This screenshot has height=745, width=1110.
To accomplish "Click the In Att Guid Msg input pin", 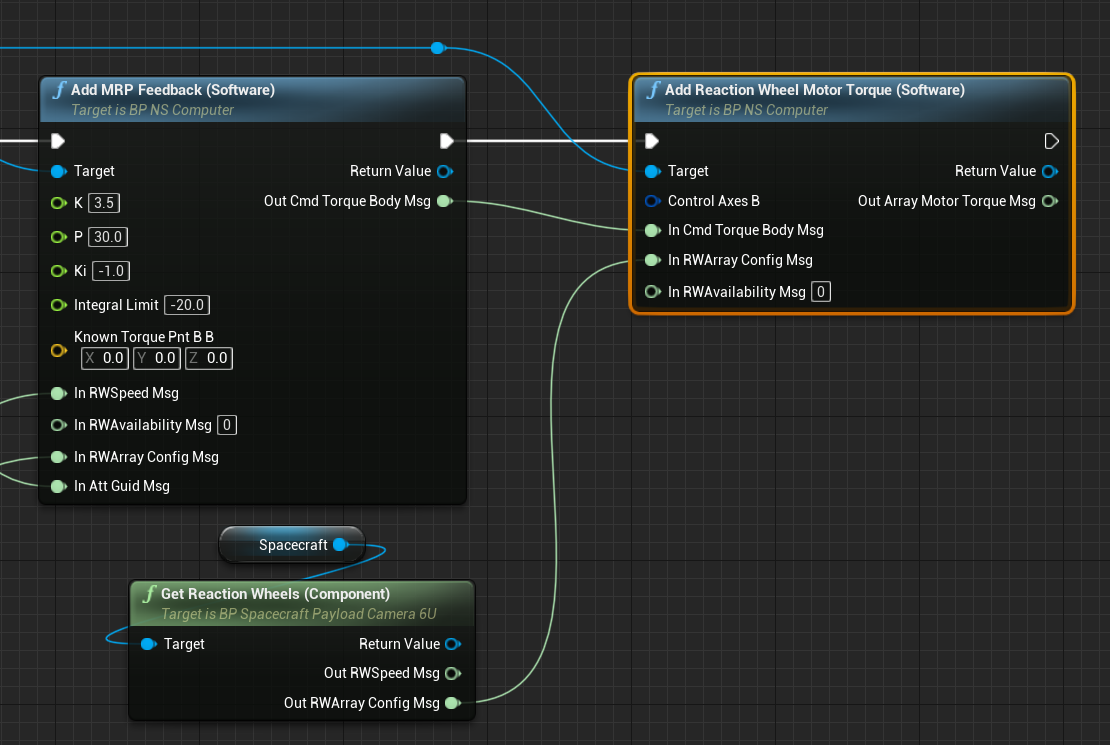I will tap(58, 486).
